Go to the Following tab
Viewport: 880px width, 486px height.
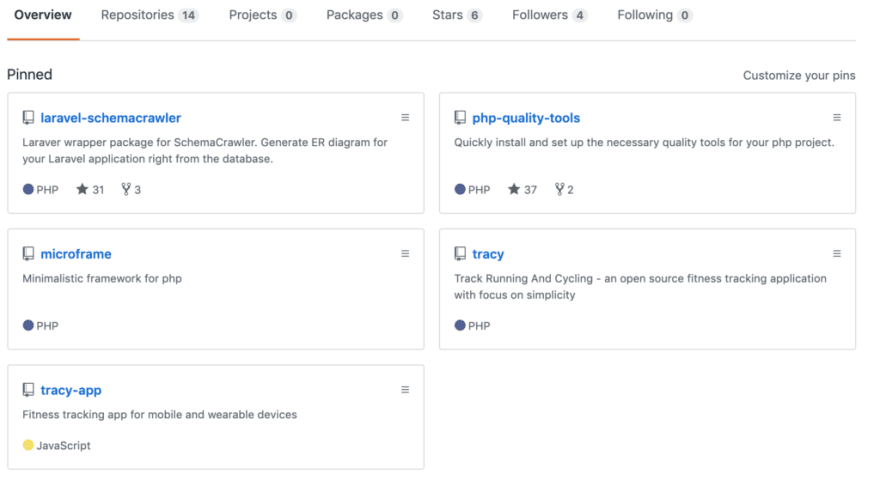click(x=654, y=15)
